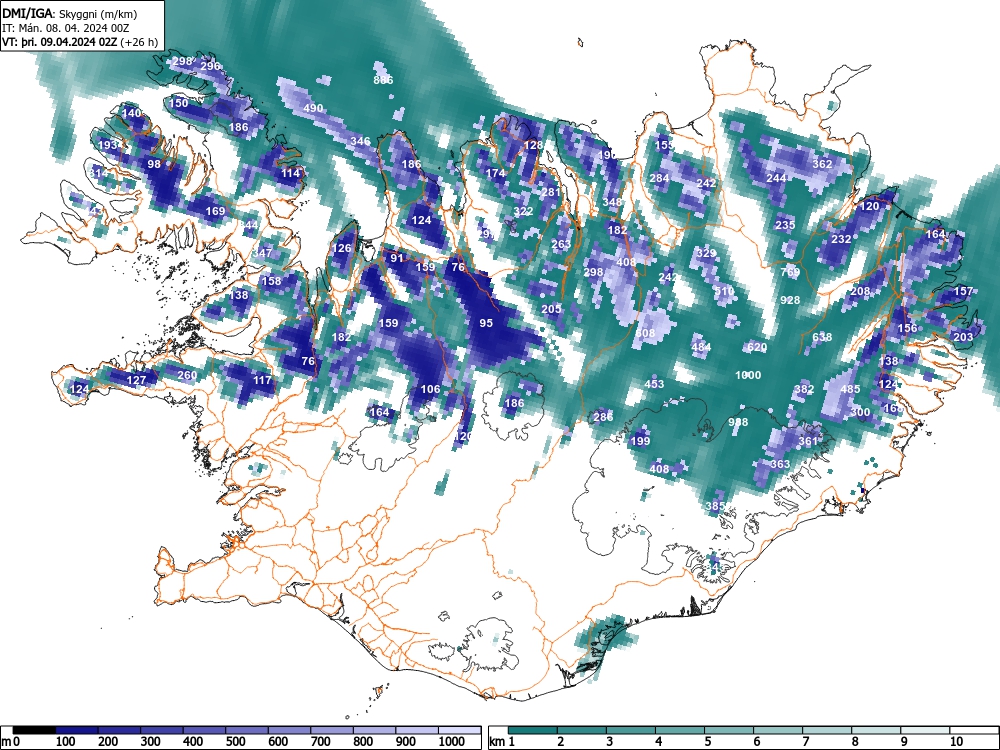Image resolution: width=1000 pixels, height=750 pixels.
Task: Click the visibility value 347 on the map
Action: (x=262, y=253)
